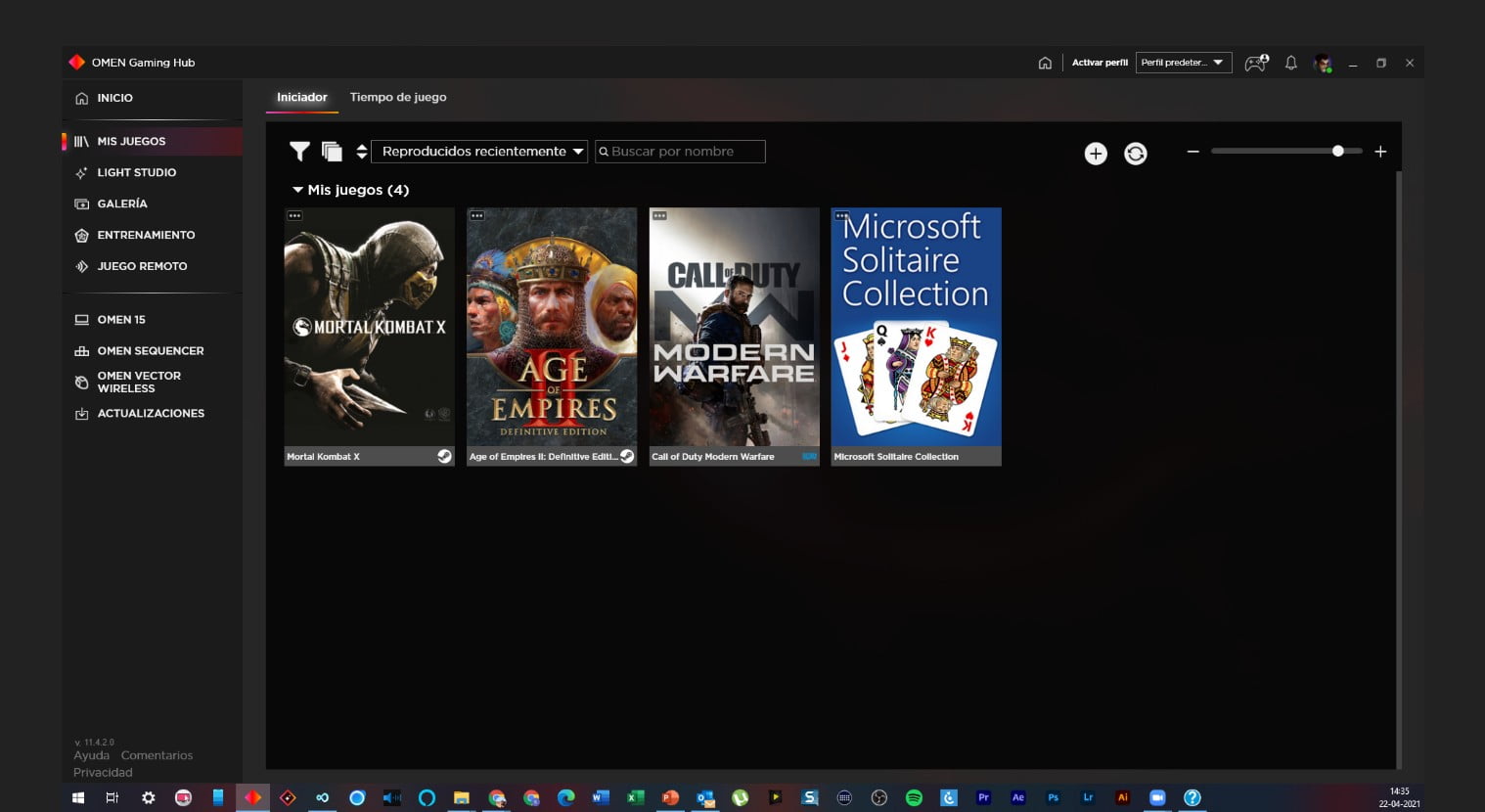The height and width of the screenshot is (812, 1485).
Task: Click Activar perfil button
Action: tap(1100, 63)
